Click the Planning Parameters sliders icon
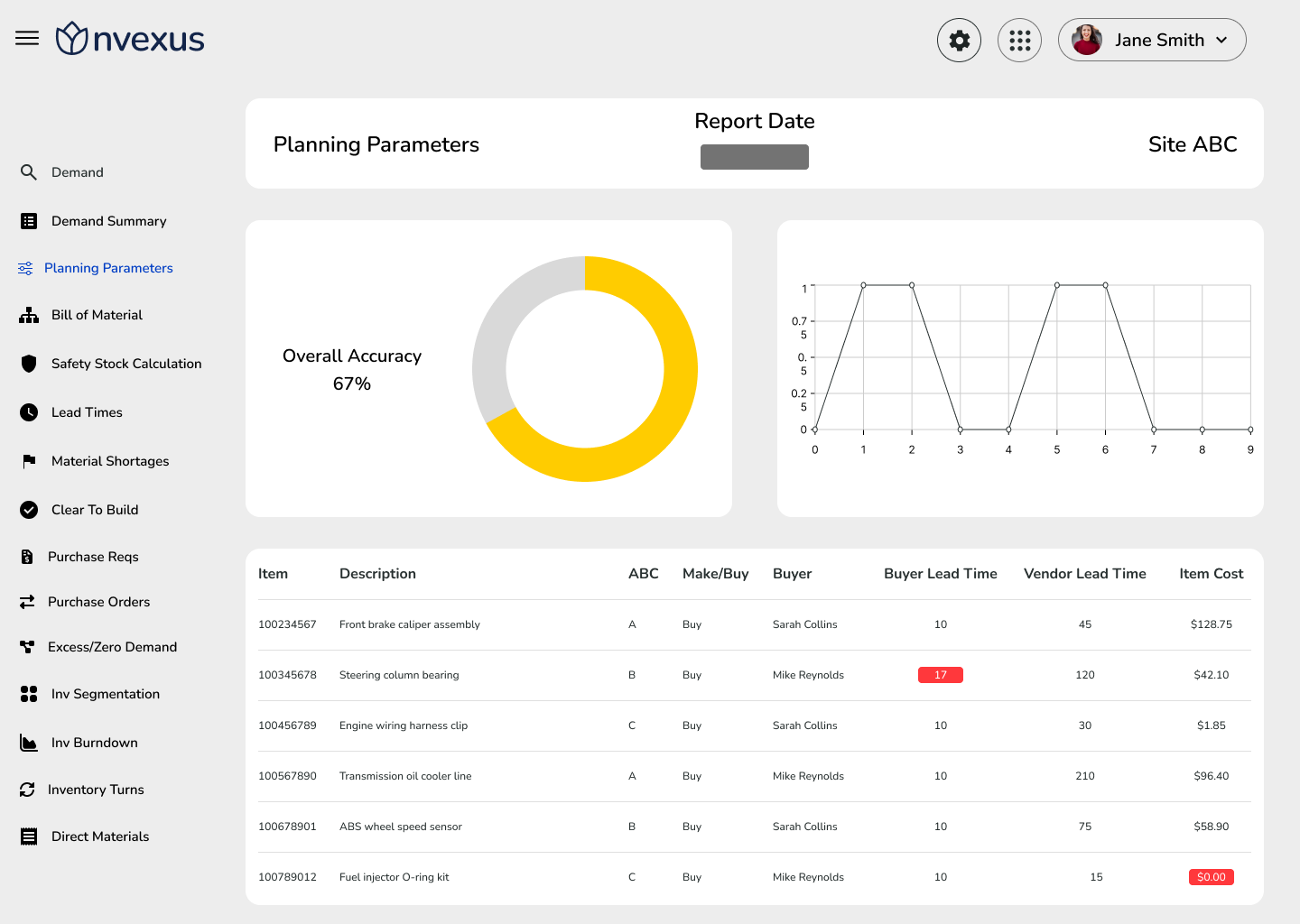Screen dimensions: 1300x924 coord(25,268)
